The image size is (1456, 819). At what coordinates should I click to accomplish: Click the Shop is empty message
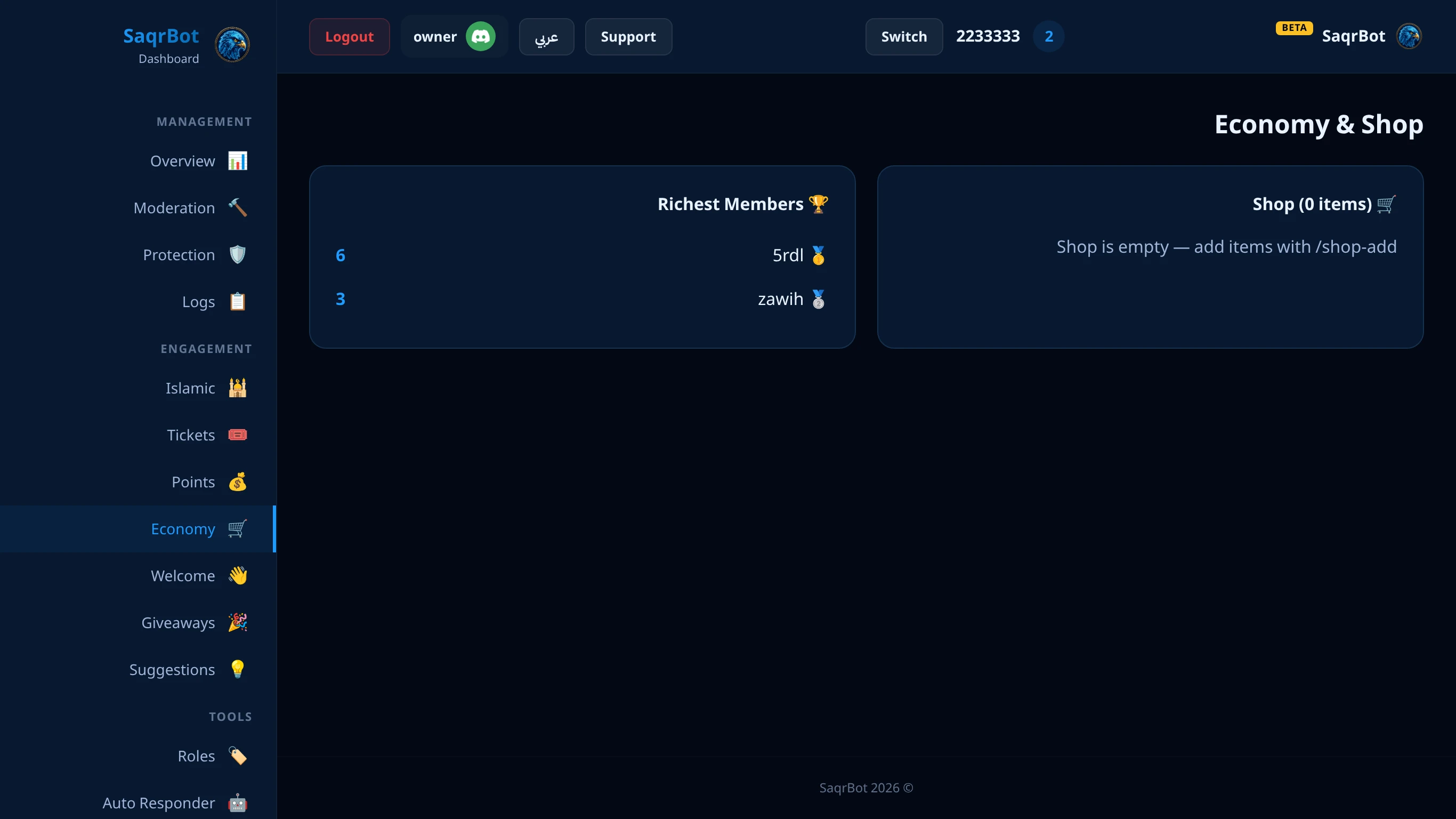[x=1226, y=247]
